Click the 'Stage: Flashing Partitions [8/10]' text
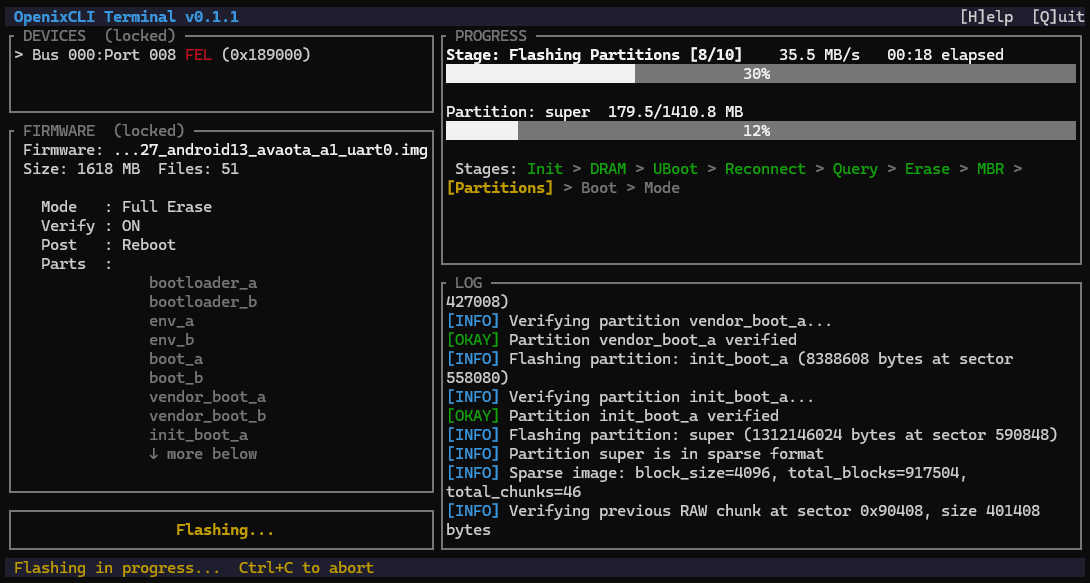Image resolution: width=1090 pixels, height=583 pixels. (594, 55)
